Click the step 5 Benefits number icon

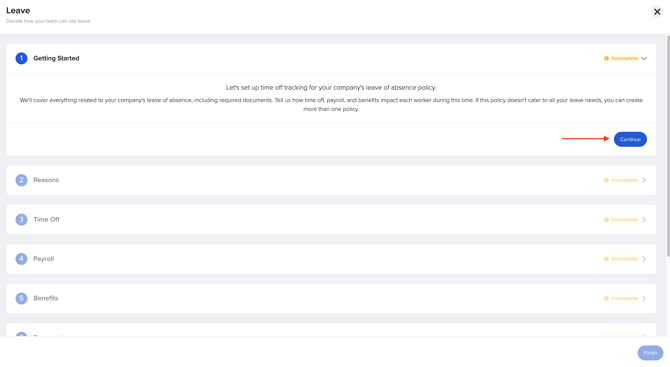pos(21,298)
